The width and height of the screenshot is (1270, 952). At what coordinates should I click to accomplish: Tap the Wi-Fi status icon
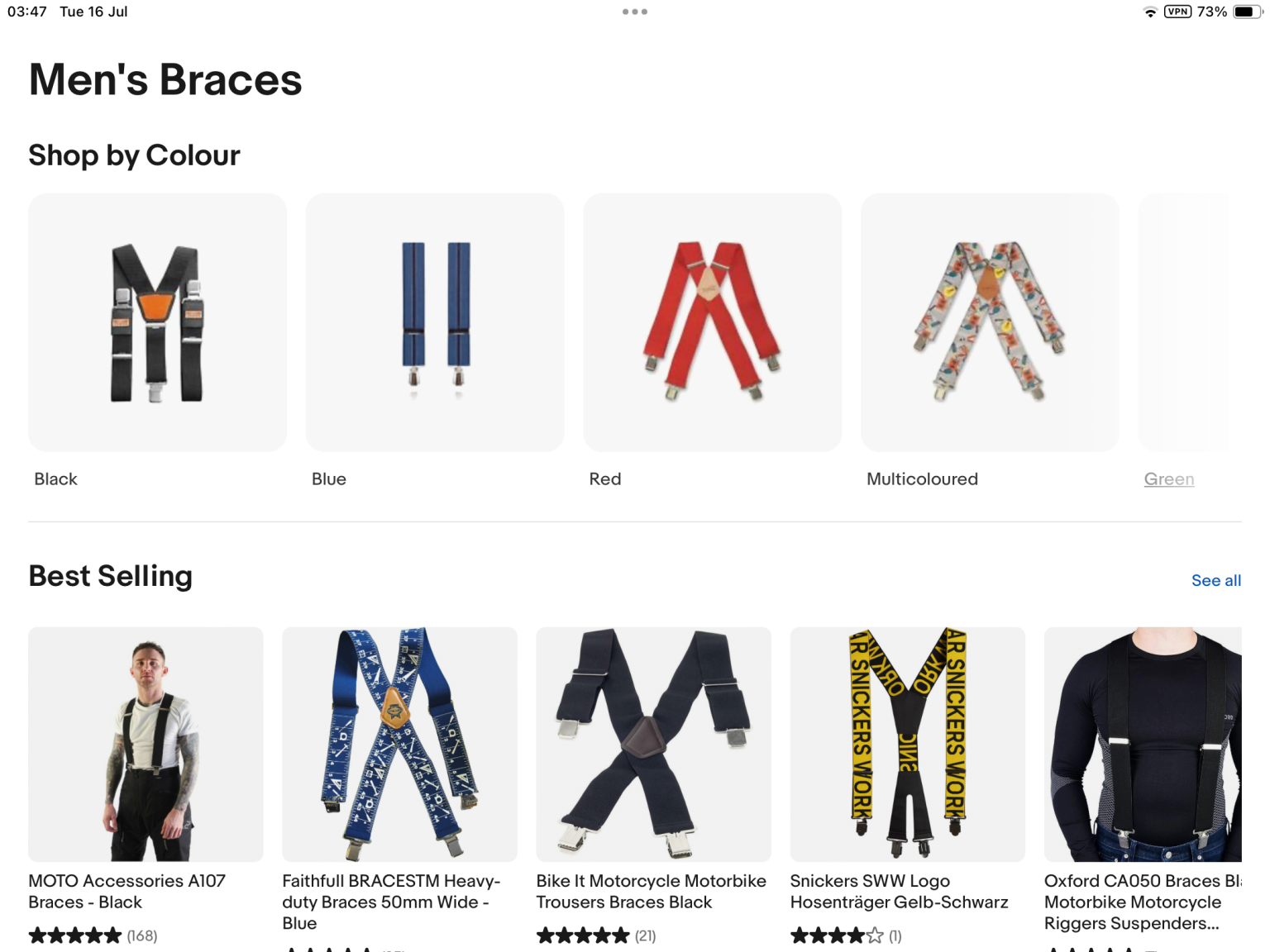click(1150, 12)
